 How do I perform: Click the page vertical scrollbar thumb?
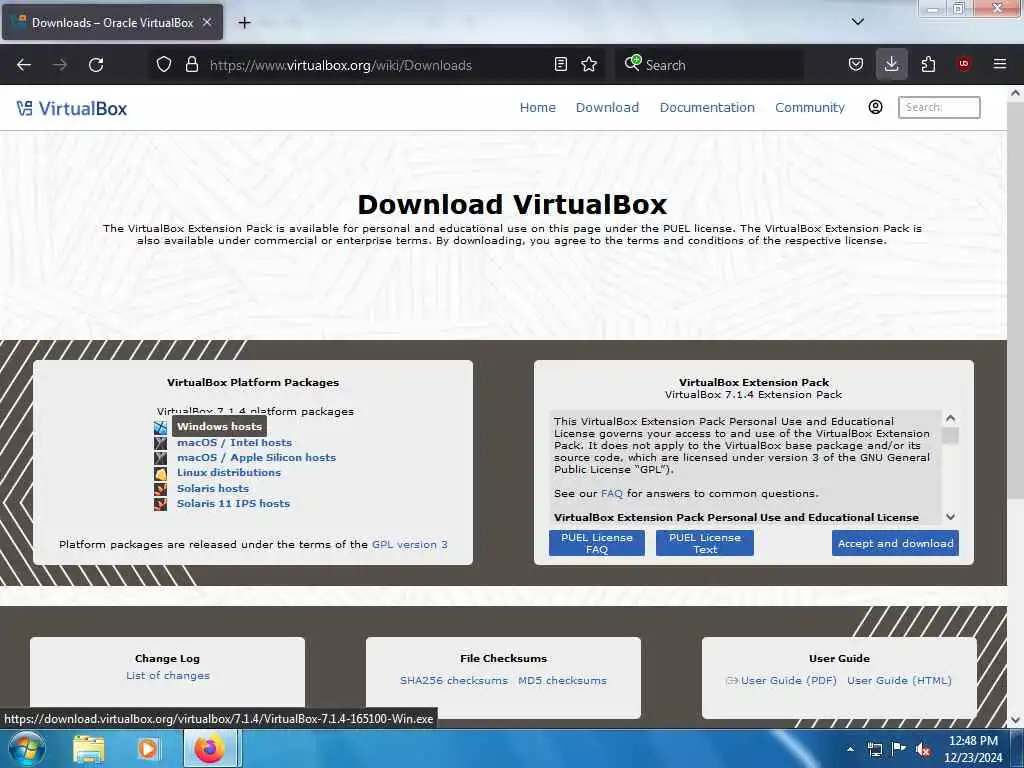pyautogui.click(x=1015, y=302)
